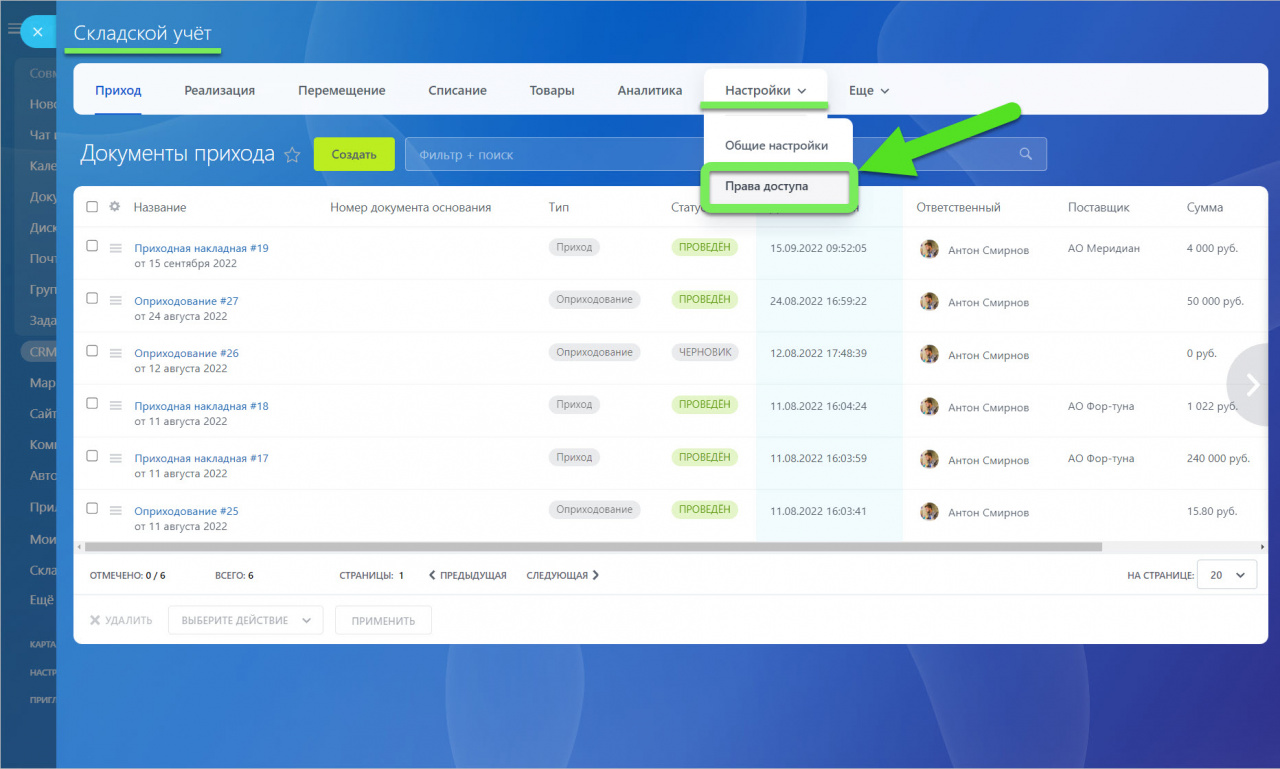
Task: Change rows per page dropdown 20
Action: [x=1227, y=575]
